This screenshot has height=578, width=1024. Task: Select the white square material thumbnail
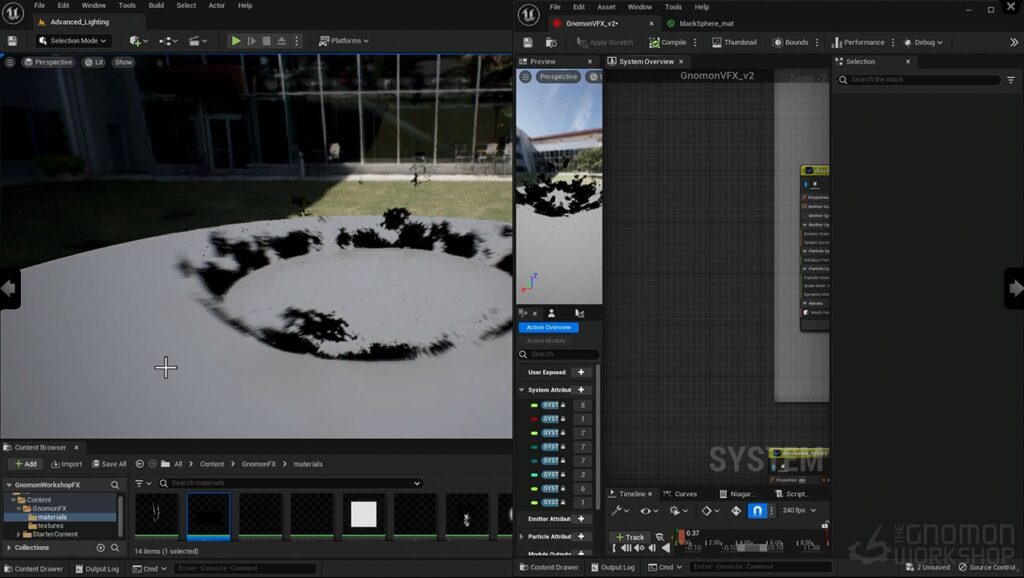[x=363, y=515]
